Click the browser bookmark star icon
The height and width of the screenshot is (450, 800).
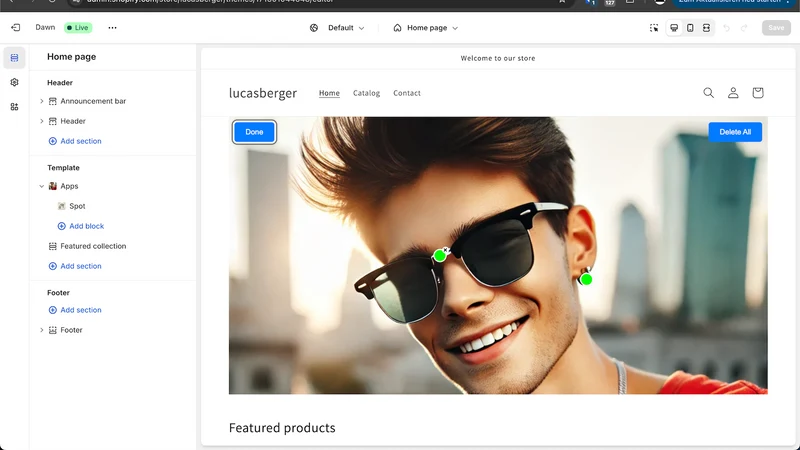coord(562,2)
